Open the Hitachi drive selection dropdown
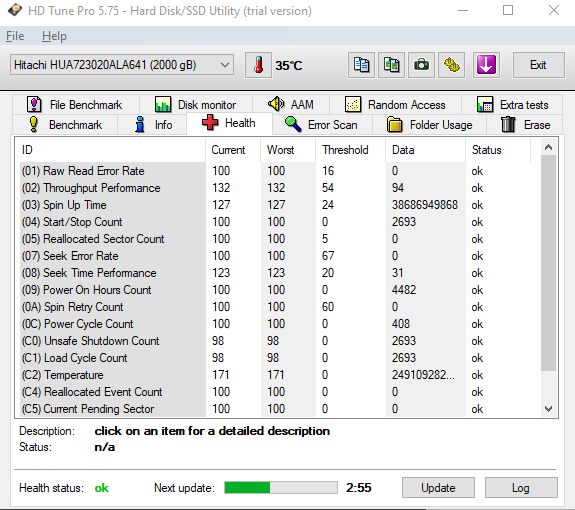575x510 pixels. click(x=122, y=65)
